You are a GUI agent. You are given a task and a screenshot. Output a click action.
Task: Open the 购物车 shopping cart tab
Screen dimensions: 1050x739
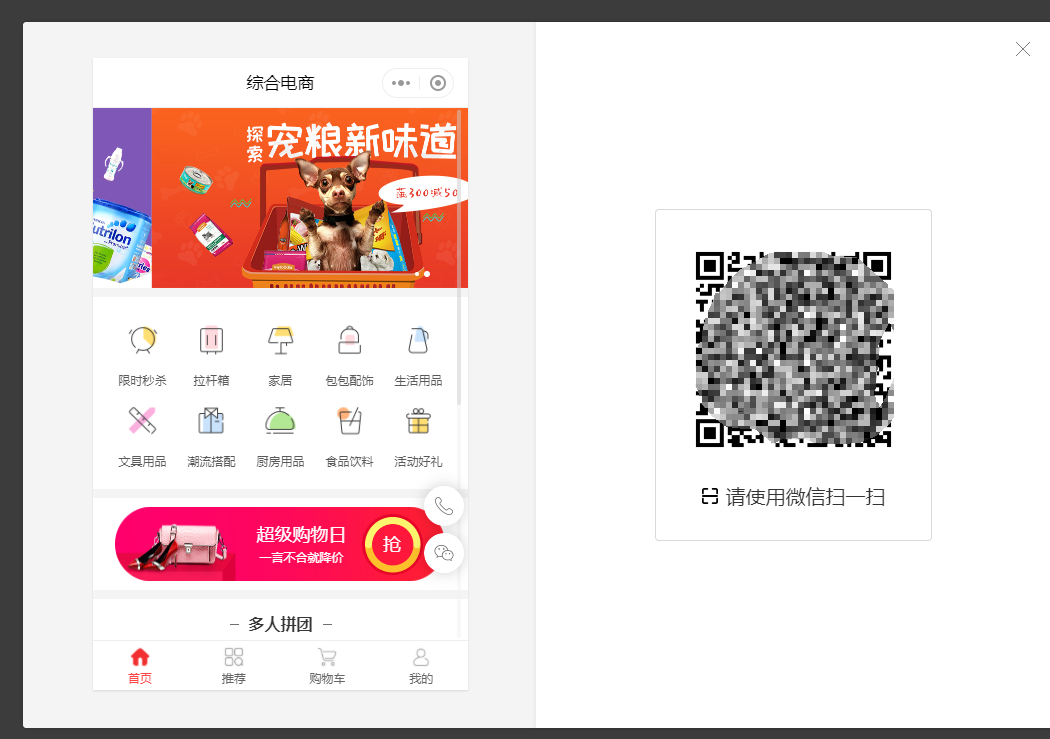pyautogui.click(x=327, y=666)
